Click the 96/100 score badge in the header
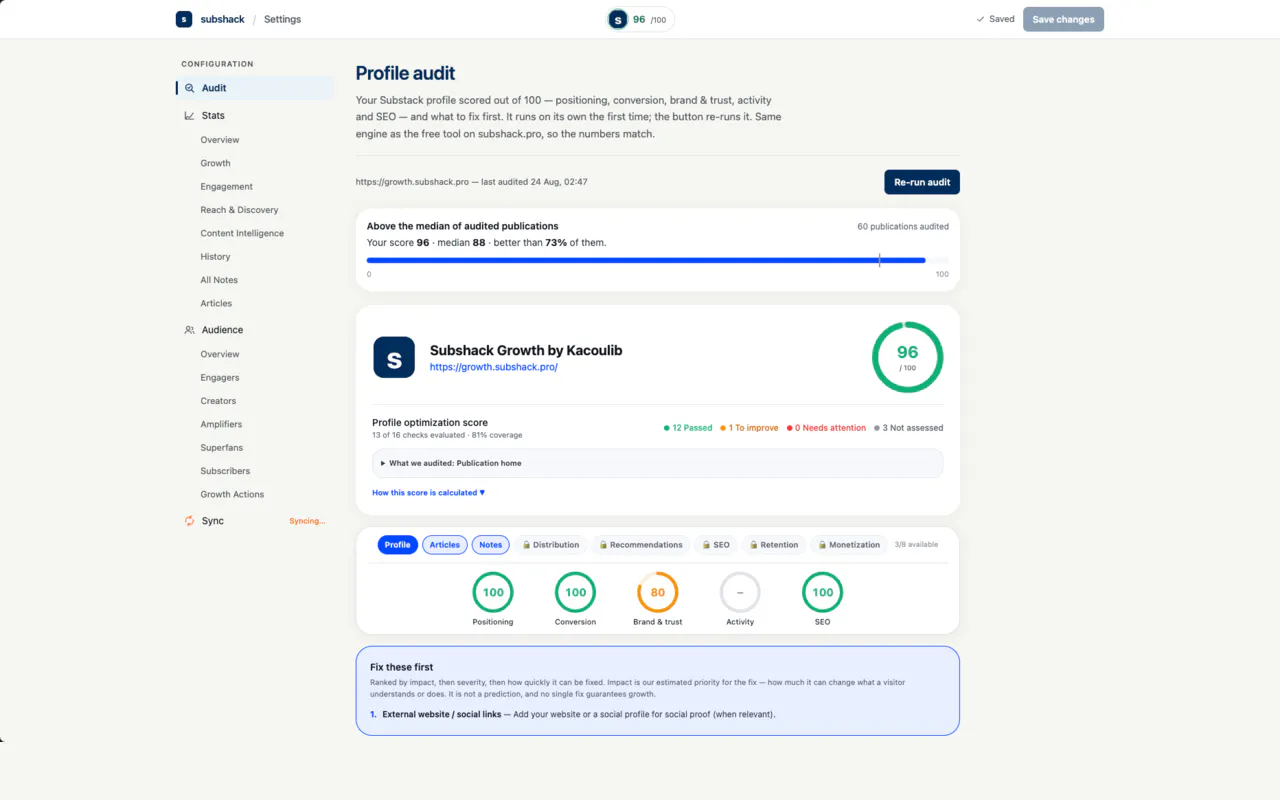Viewport: 1280px width, 800px height. click(x=640, y=19)
